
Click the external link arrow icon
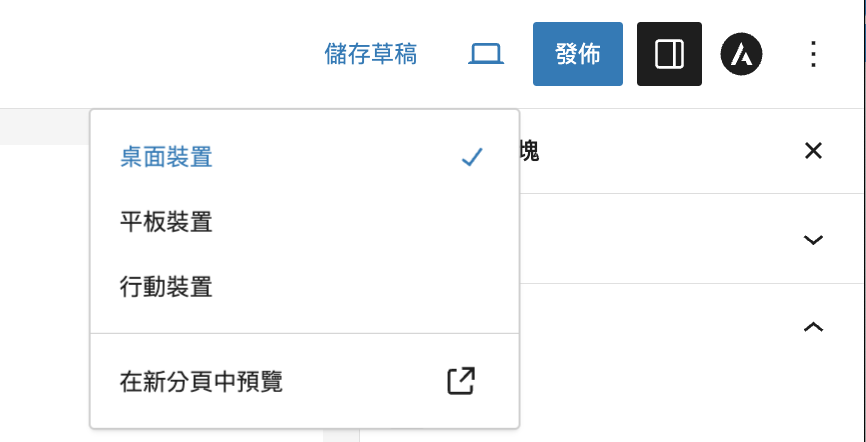(461, 381)
